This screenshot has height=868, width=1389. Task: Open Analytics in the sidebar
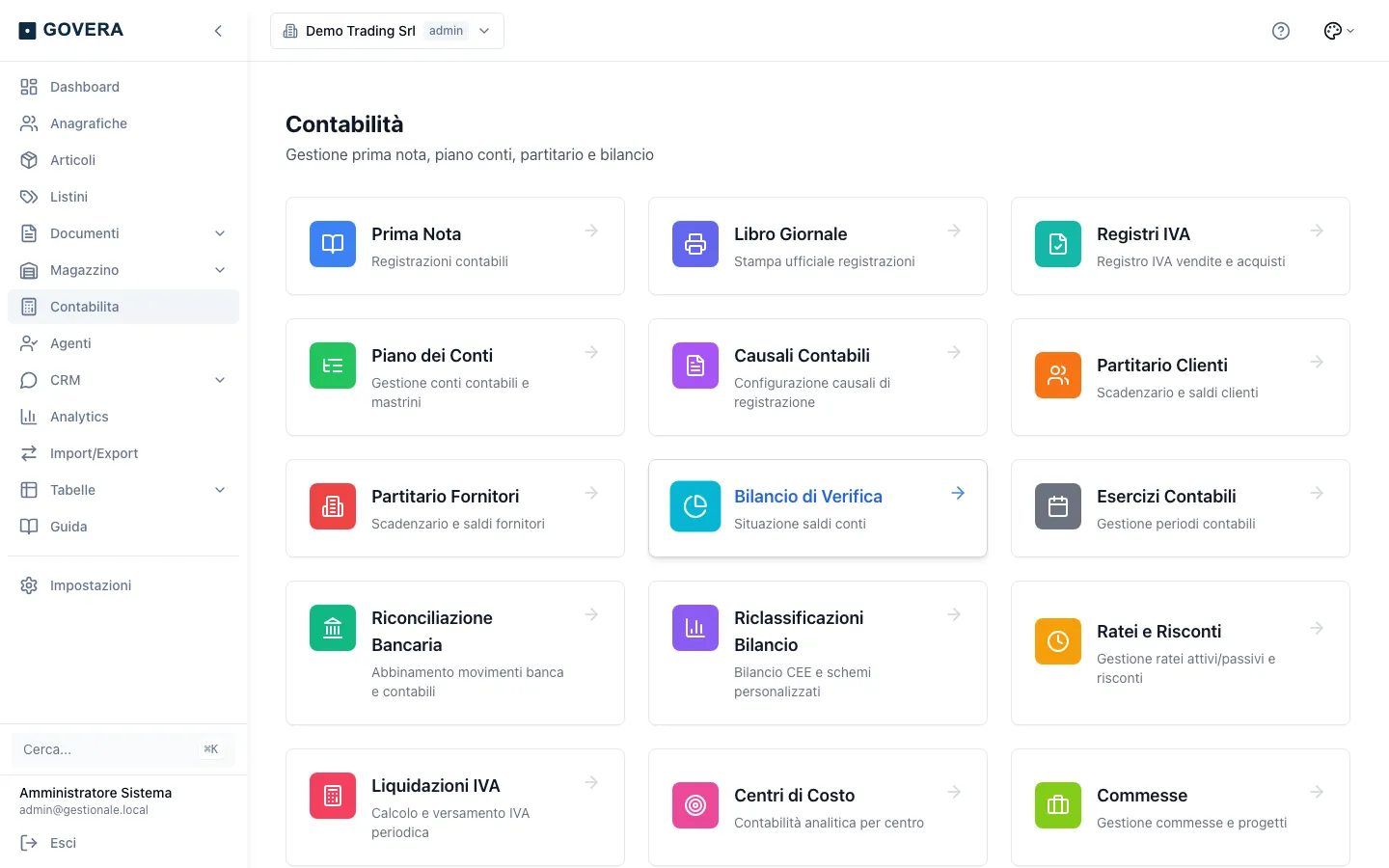[123, 417]
